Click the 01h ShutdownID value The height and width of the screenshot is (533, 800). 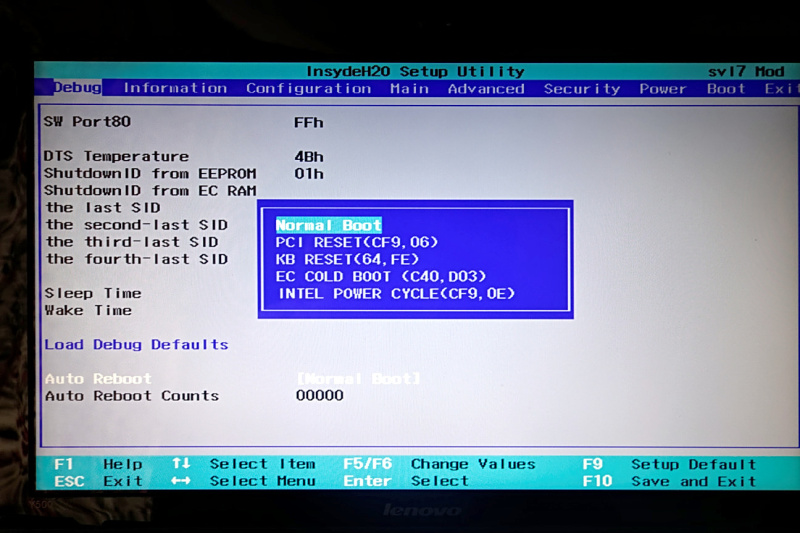coord(309,174)
